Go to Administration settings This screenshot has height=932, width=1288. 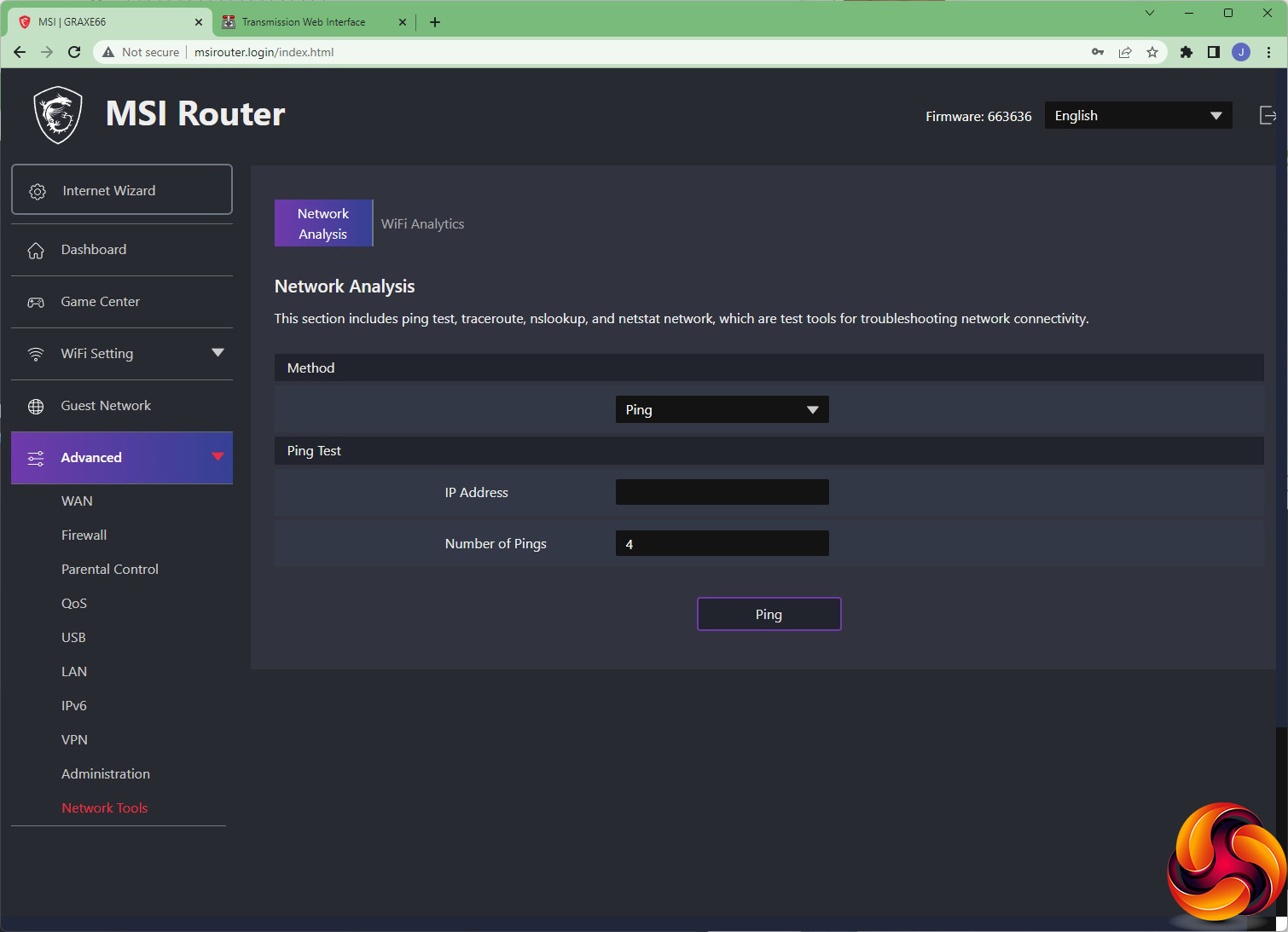(x=106, y=774)
